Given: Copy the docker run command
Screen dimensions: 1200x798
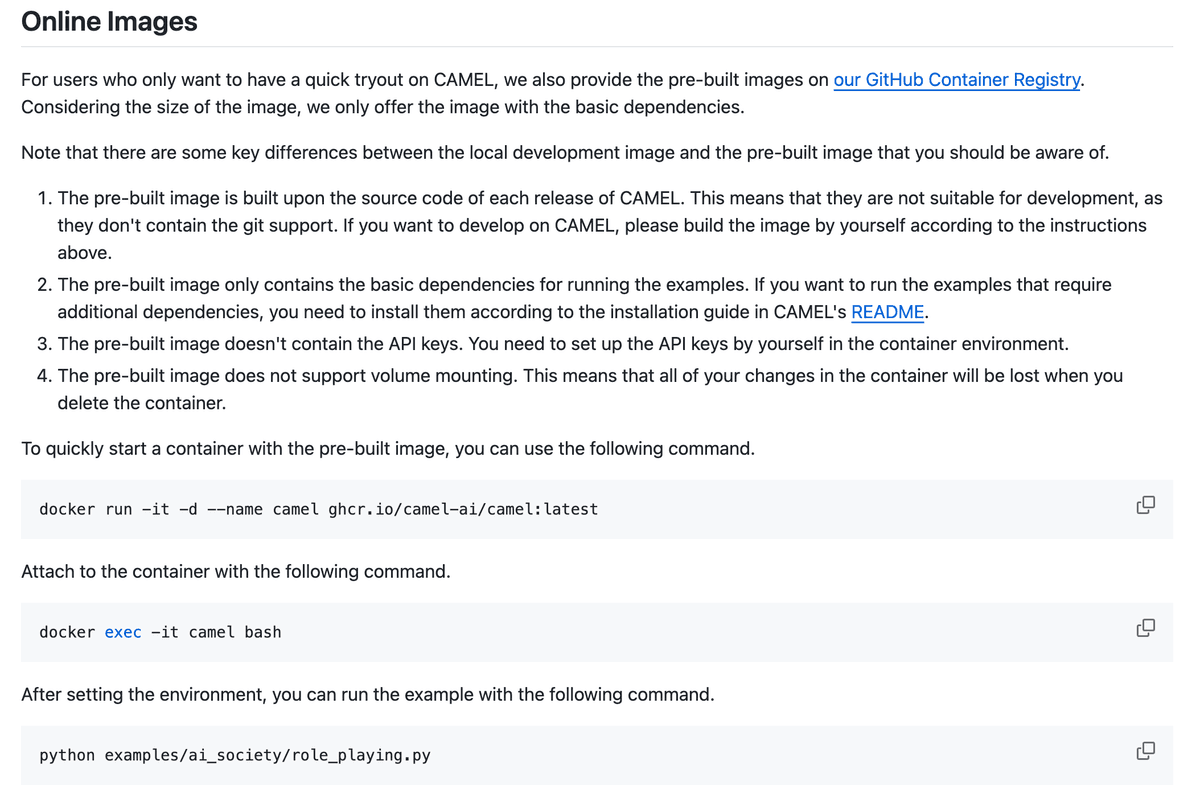Looking at the screenshot, I should [1145, 505].
